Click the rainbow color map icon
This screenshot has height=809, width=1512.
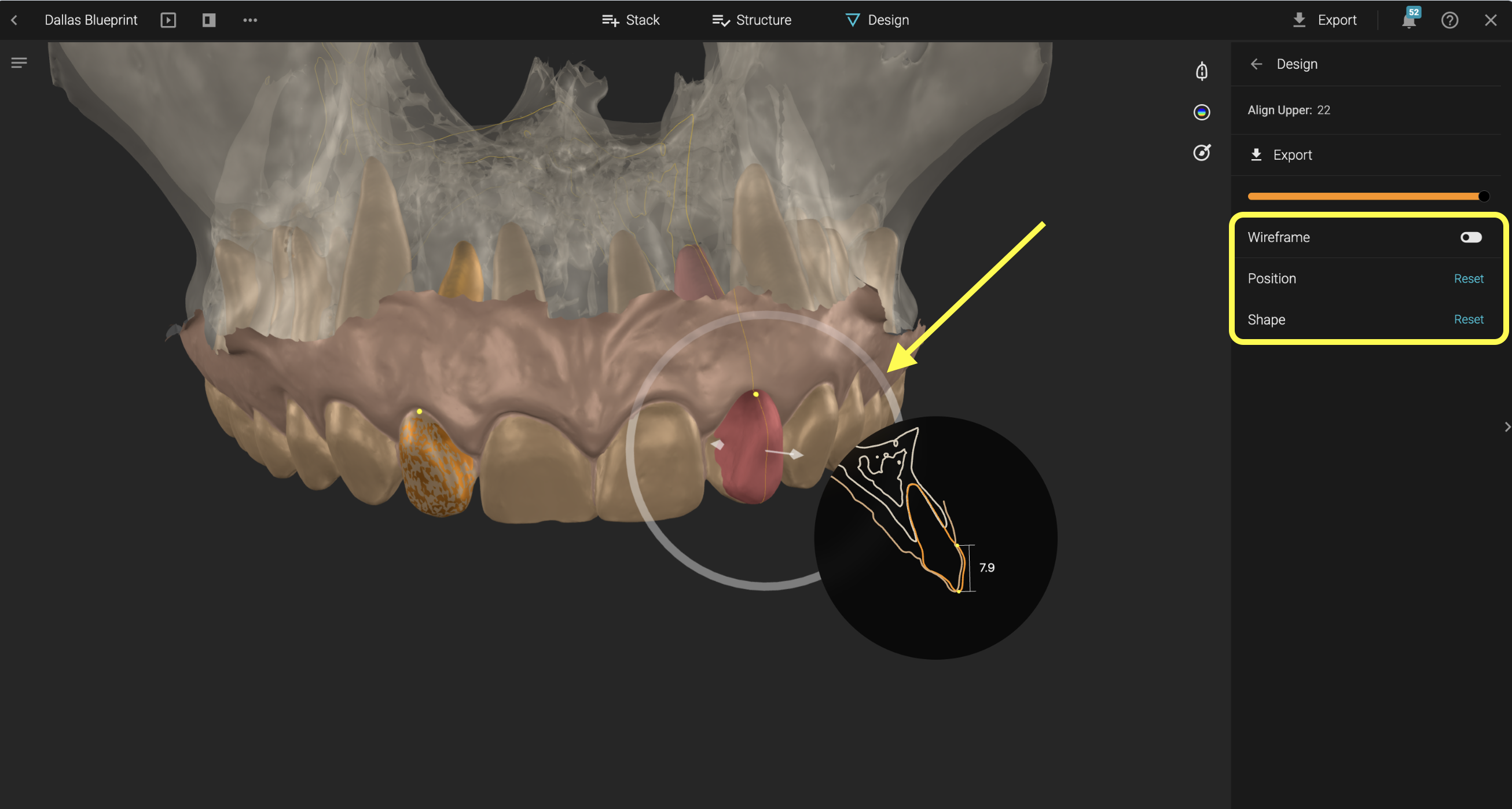[1202, 112]
